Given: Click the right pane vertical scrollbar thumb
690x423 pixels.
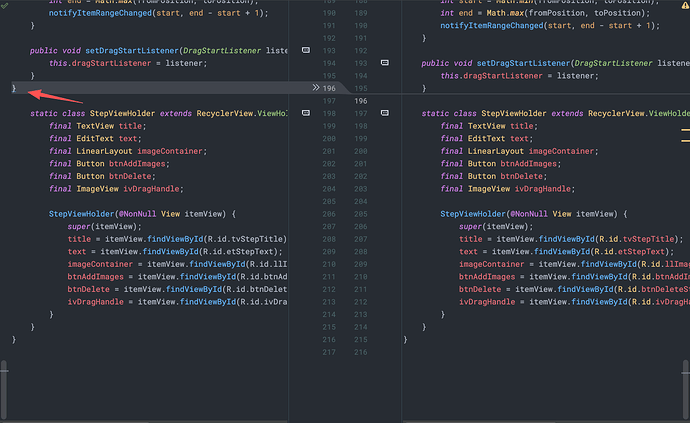Looking at the screenshot, I should click(x=686, y=389).
